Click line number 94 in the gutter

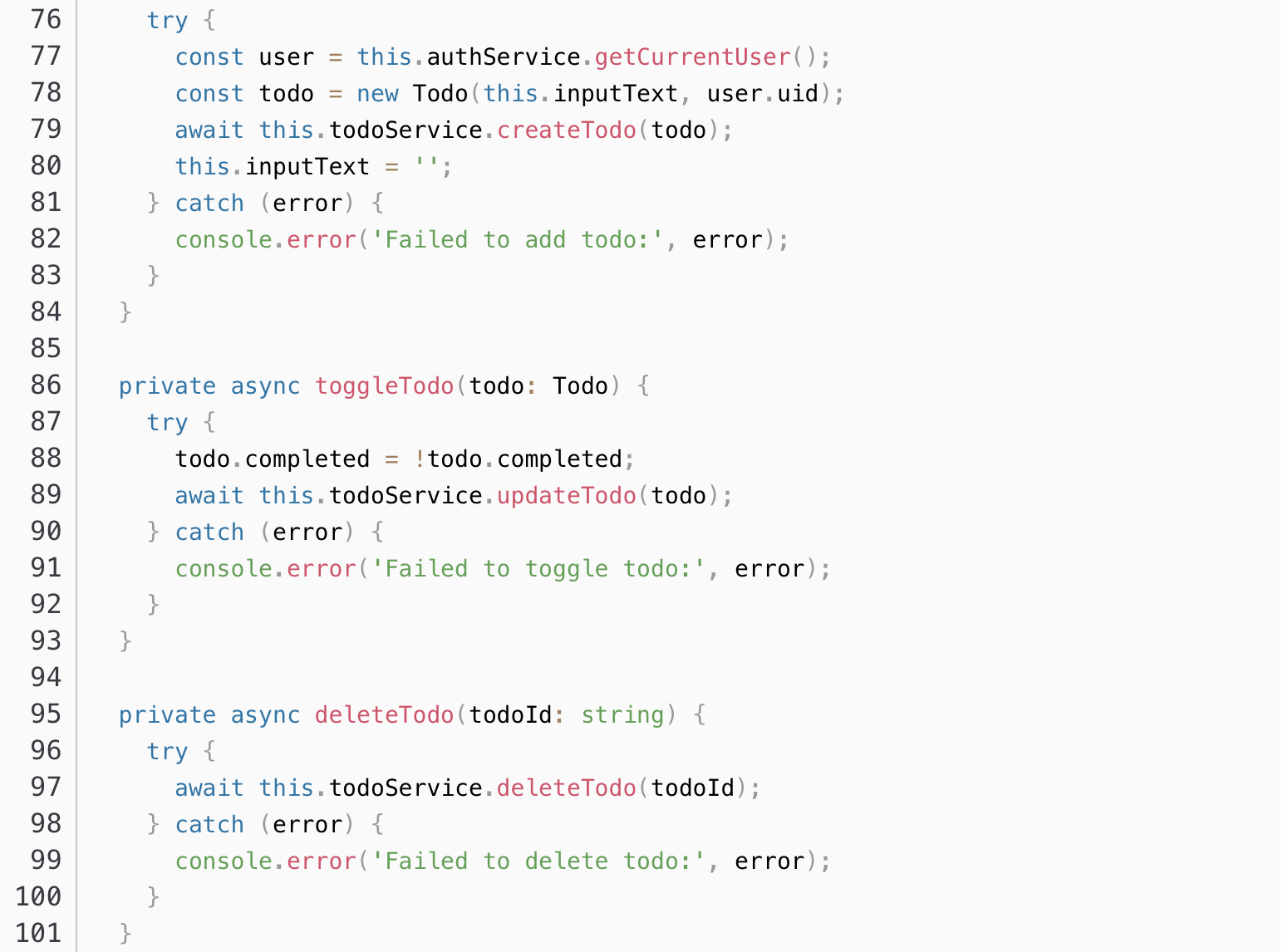[46, 677]
